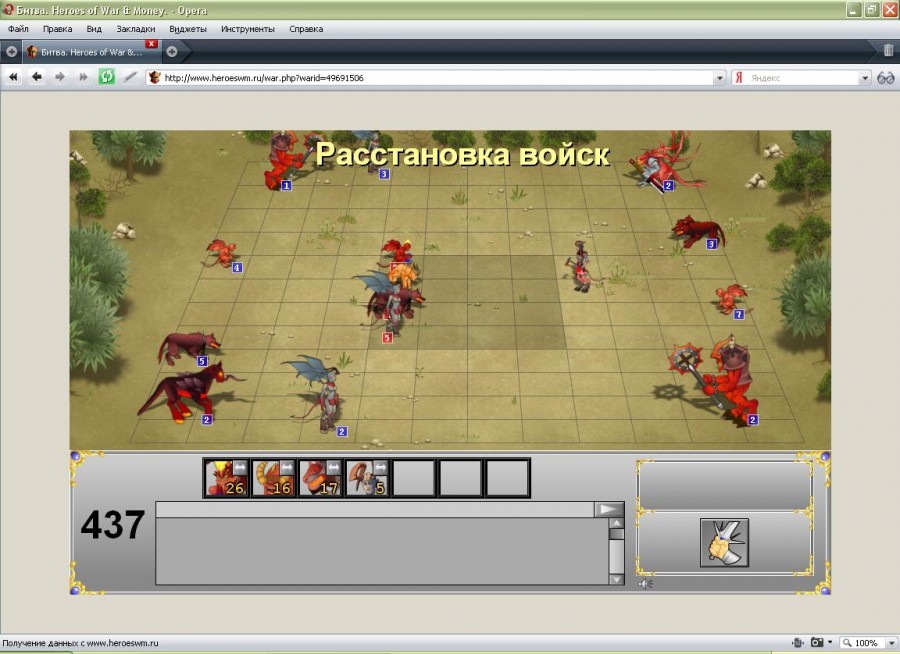Reload the page with green refresh icon
The height and width of the screenshot is (654, 900).
click(106, 77)
